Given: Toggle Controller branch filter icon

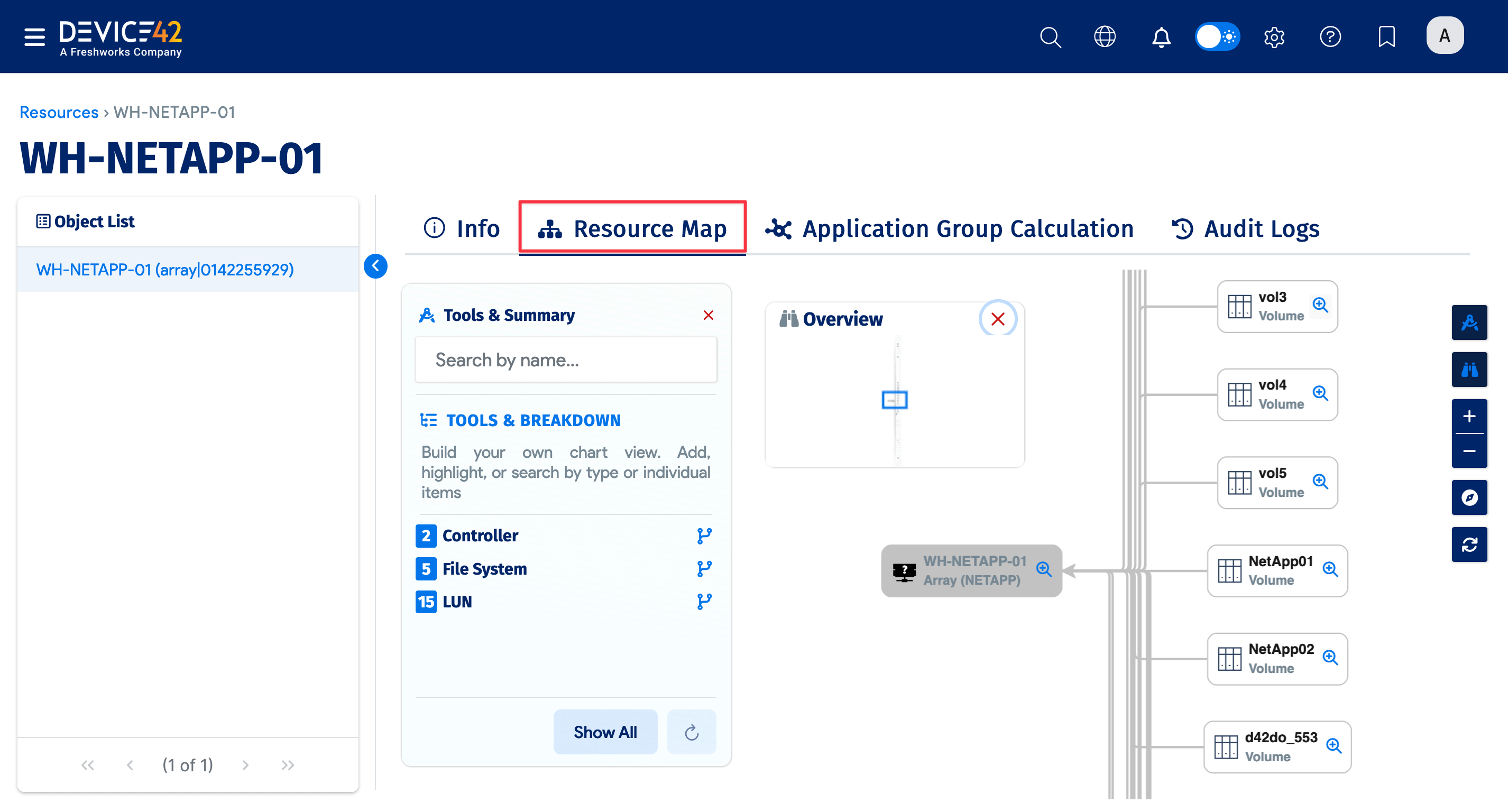Looking at the screenshot, I should [704, 536].
